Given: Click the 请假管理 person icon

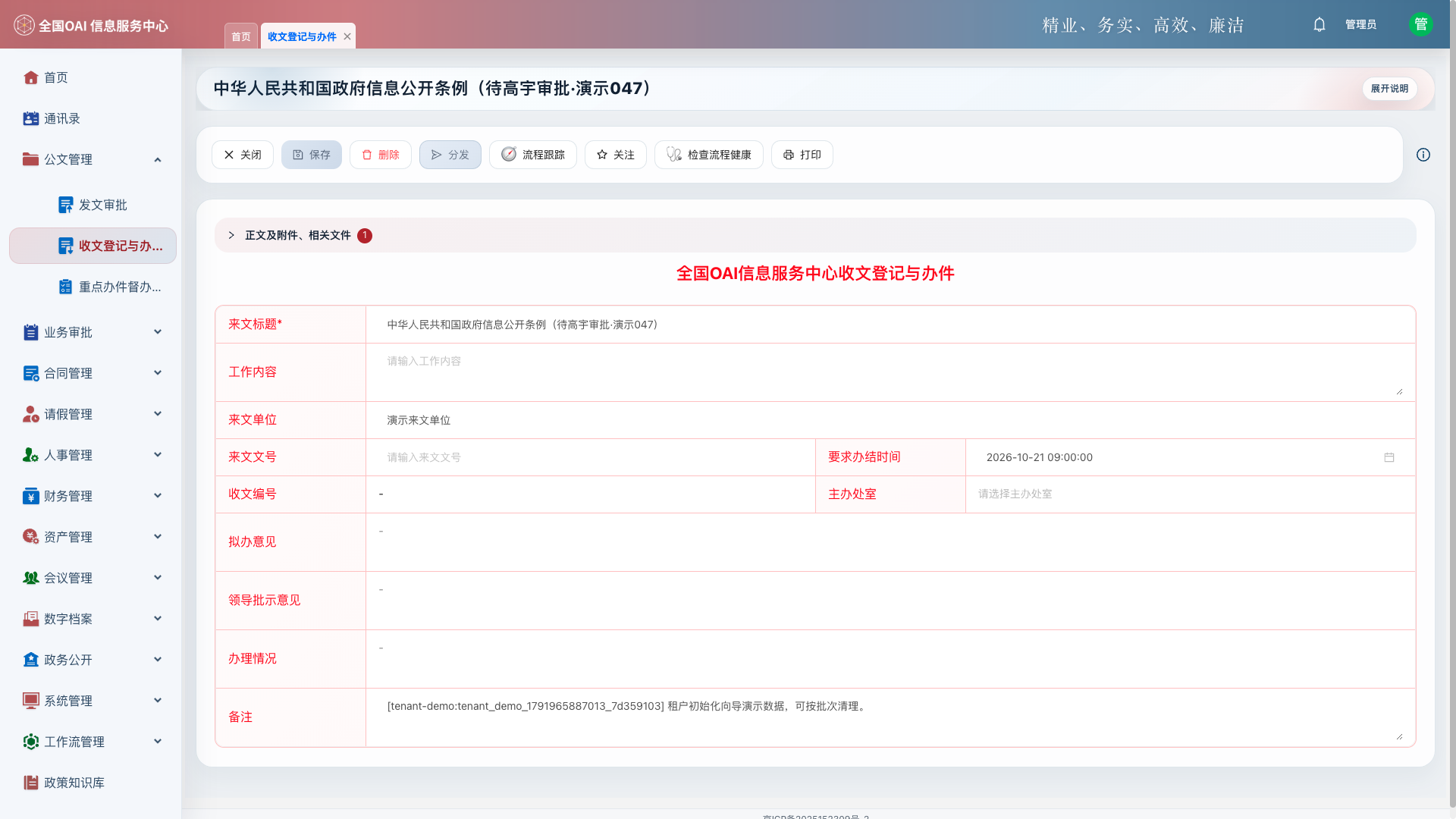Looking at the screenshot, I should 31,414.
